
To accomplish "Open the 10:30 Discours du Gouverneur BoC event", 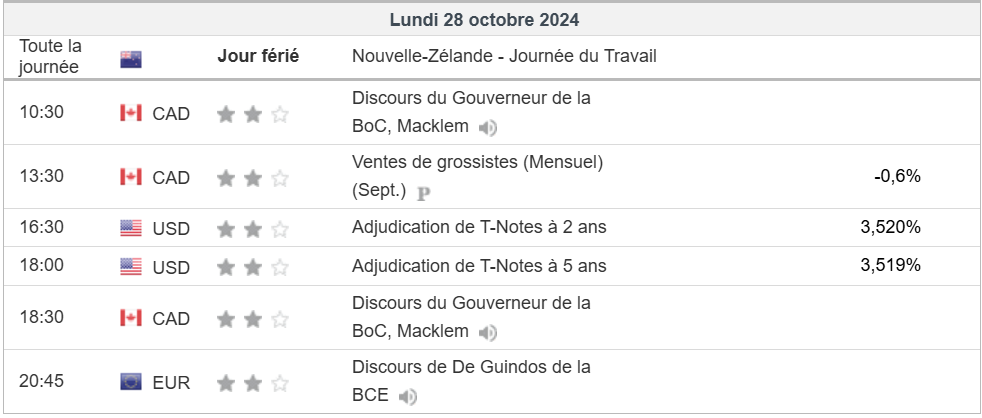I will point(471,113).
